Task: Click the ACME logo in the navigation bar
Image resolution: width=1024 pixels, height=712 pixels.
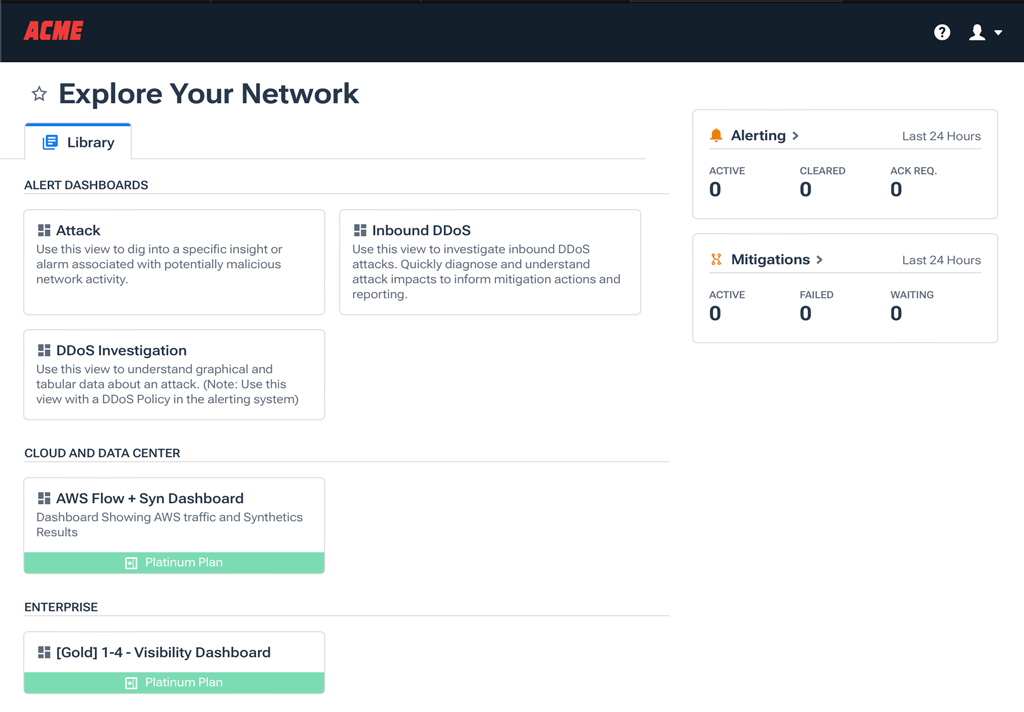Action: pos(52,31)
